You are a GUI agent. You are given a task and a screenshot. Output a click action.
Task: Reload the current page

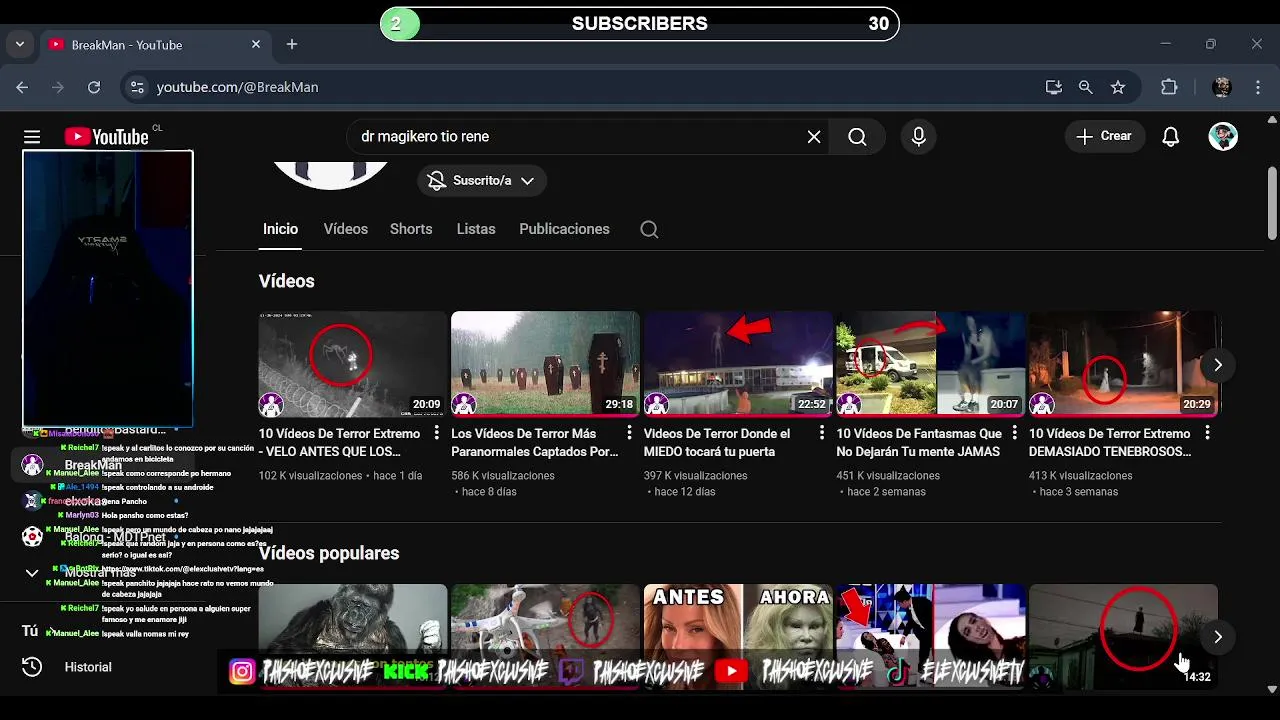click(94, 87)
